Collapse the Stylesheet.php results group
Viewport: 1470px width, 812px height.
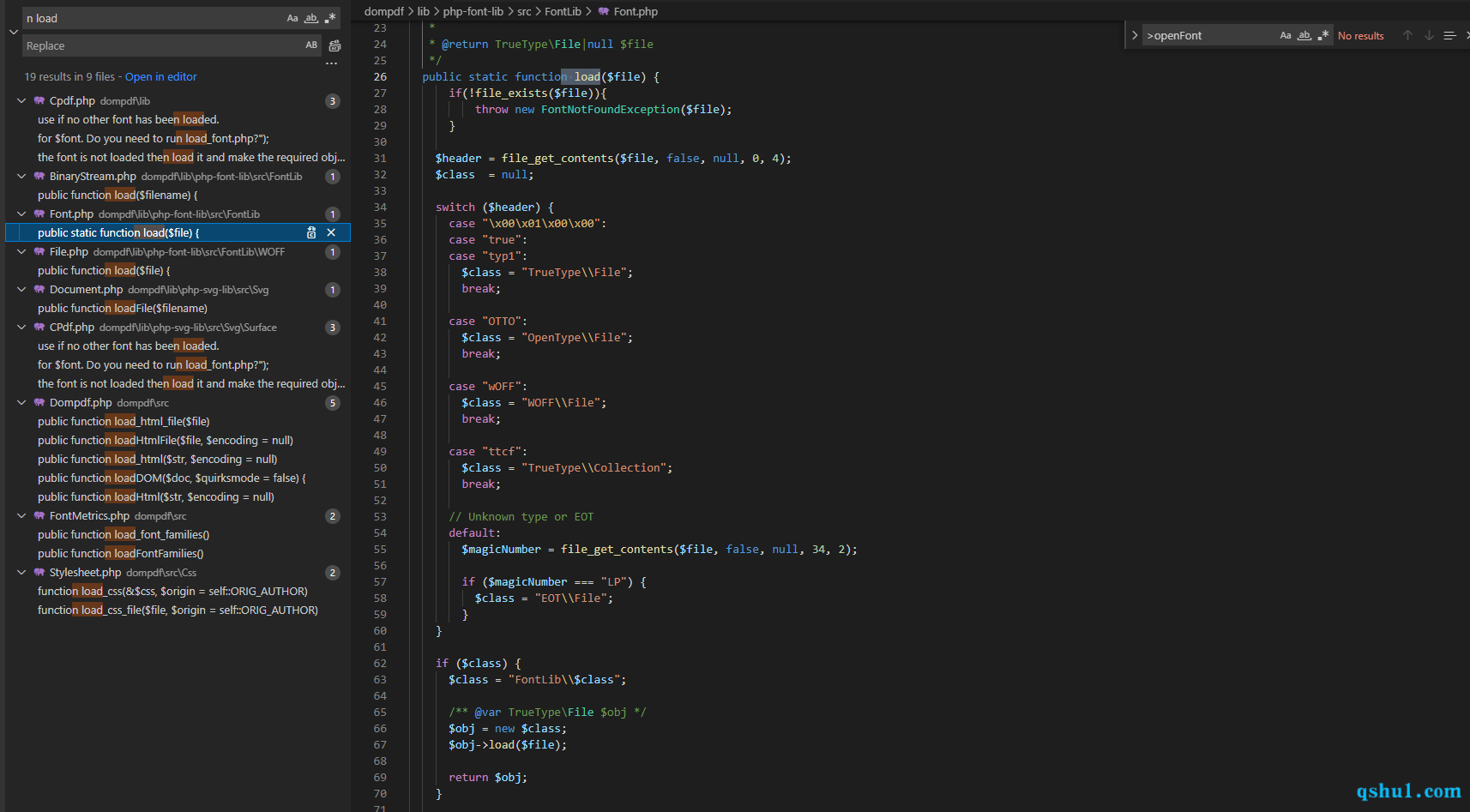click(21, 572)
